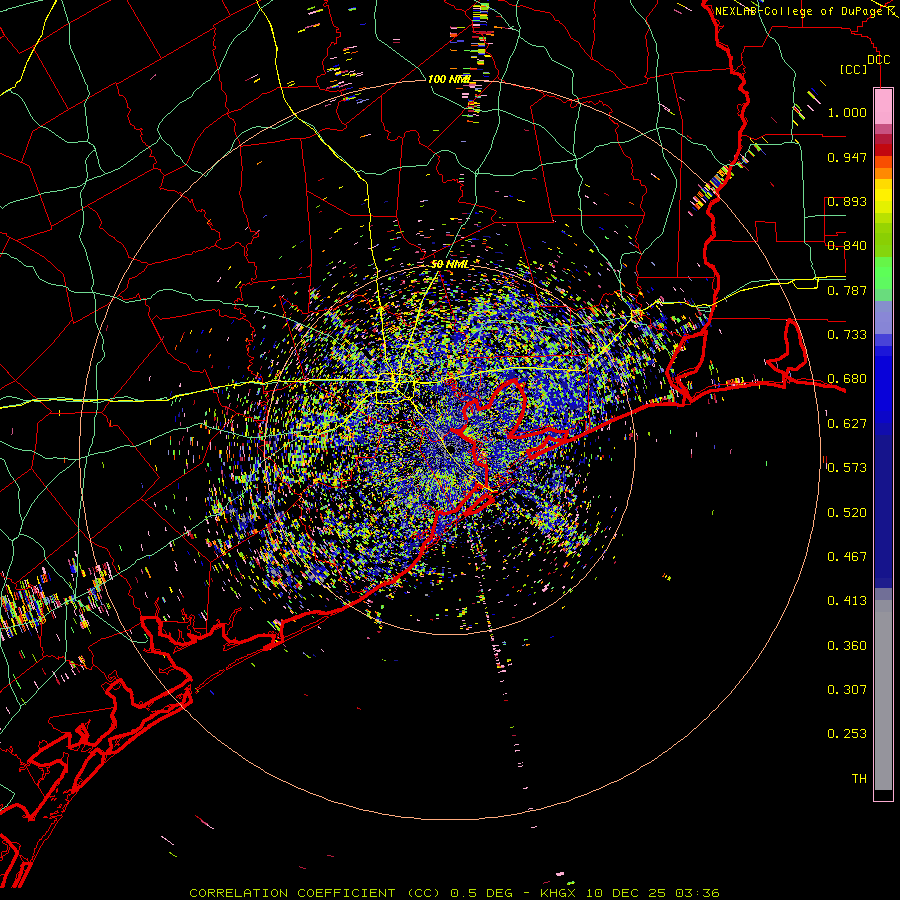Select the 0.253 scale value
Screen dimensions: 900x900
847,734
